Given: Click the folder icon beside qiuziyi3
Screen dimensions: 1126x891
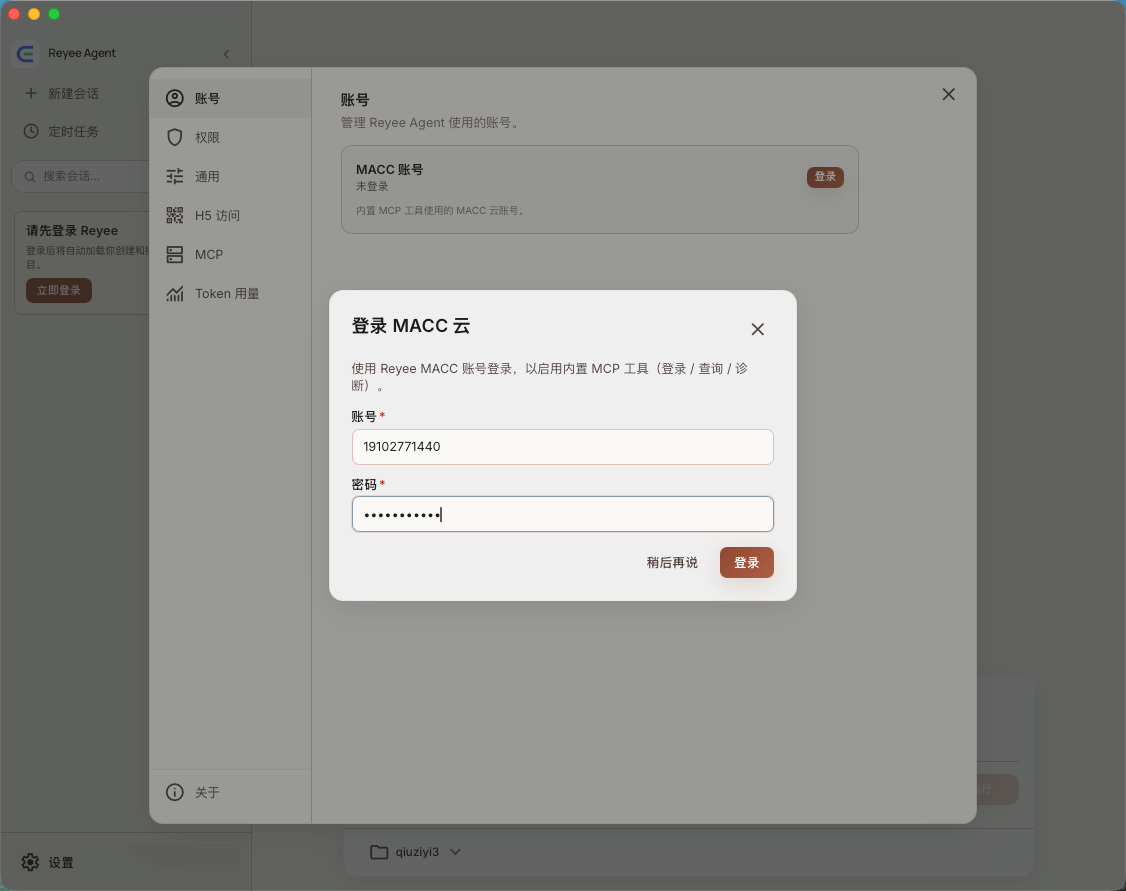Looking at the screenshot, I should click(378, 852).
